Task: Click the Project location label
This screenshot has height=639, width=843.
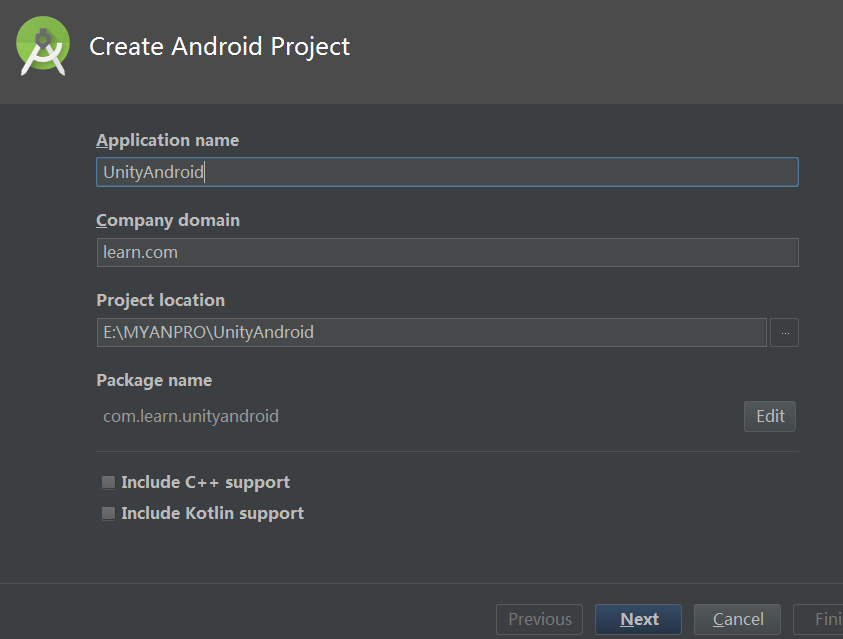Action: click(x=160, y=300)
